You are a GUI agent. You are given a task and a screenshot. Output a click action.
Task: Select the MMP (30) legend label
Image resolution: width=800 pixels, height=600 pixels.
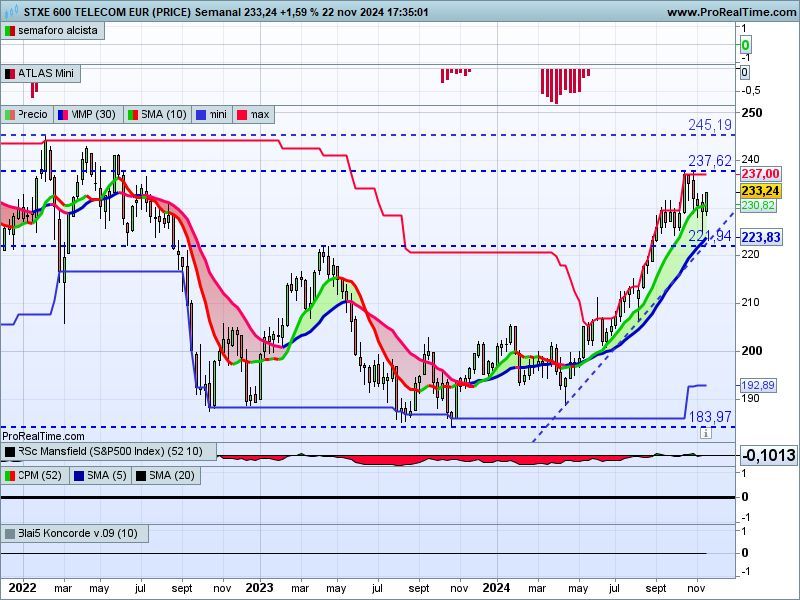pos(94,114)
